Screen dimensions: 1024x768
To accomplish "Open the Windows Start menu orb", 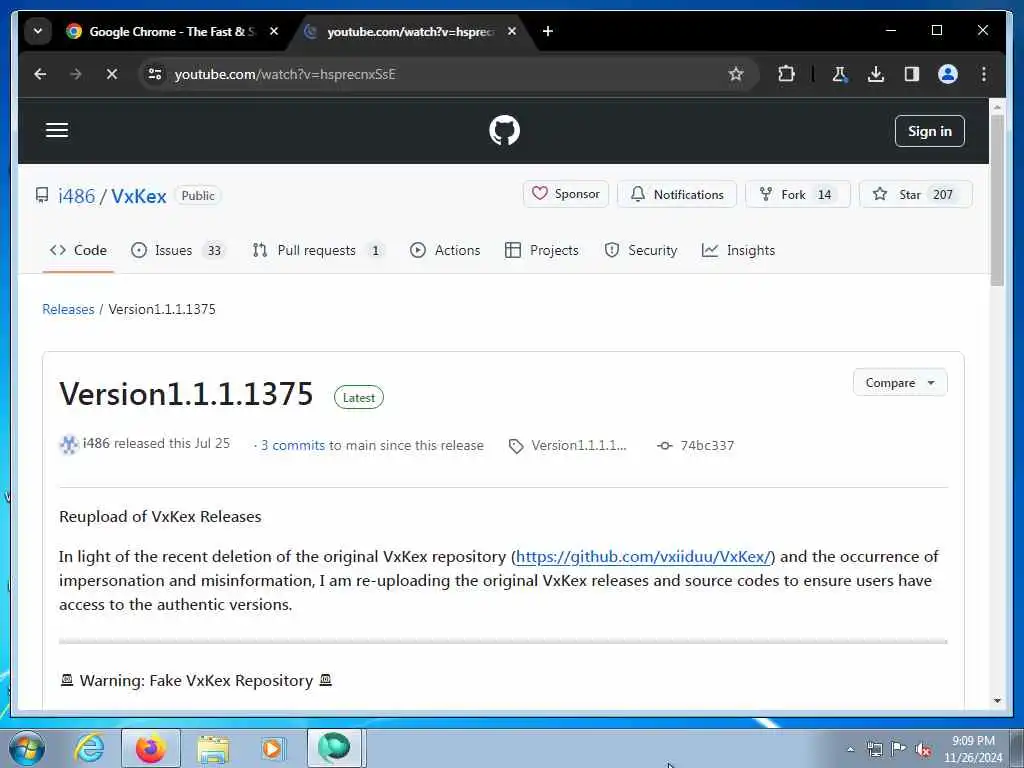I will pyautogui.click(x=27, y=748).
